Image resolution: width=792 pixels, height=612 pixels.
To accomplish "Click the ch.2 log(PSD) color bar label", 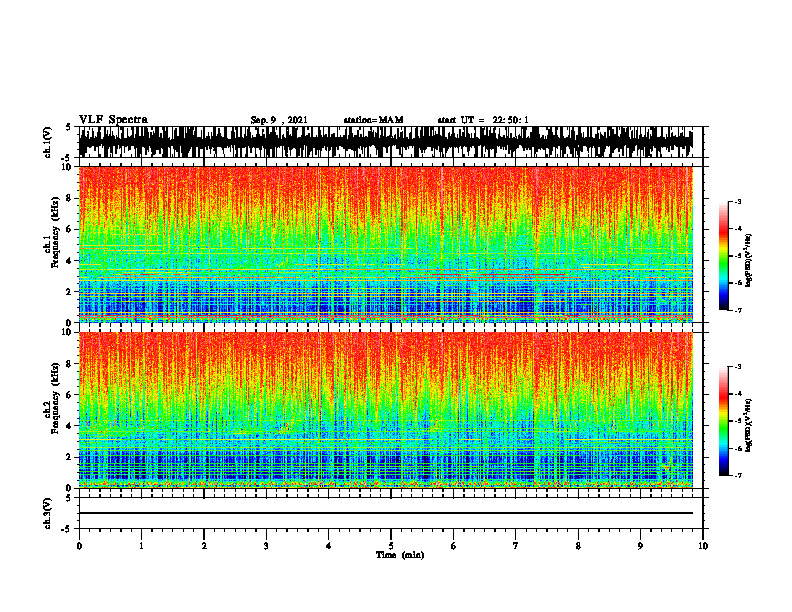I will coord(749,425).
